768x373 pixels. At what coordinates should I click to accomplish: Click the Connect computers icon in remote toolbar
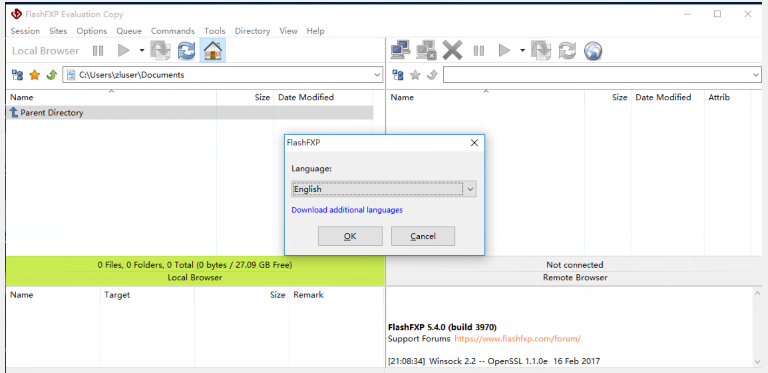click(401, 50)
